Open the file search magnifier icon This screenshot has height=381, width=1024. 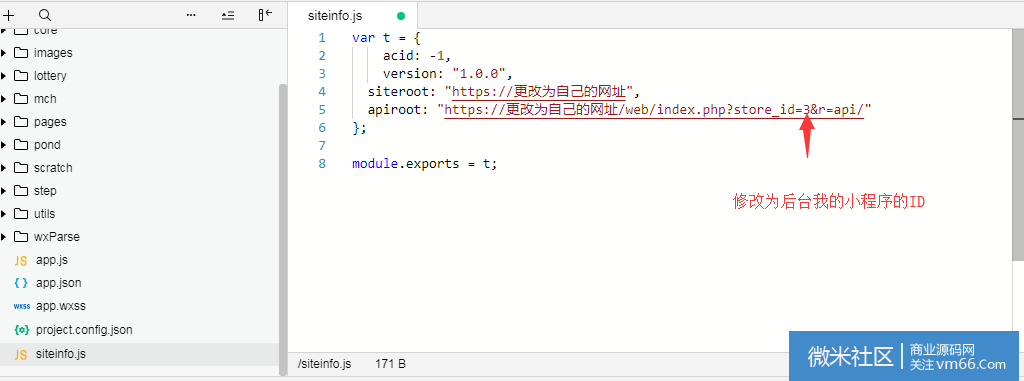44,15
